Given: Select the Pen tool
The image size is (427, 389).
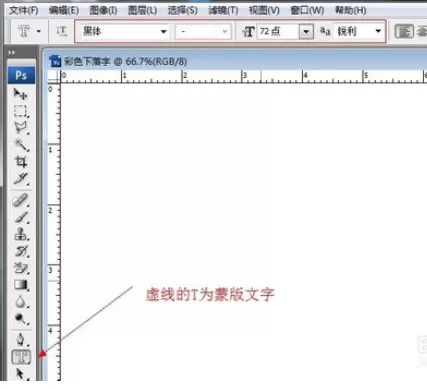Looking at the screenshot, I should point(21,340).
